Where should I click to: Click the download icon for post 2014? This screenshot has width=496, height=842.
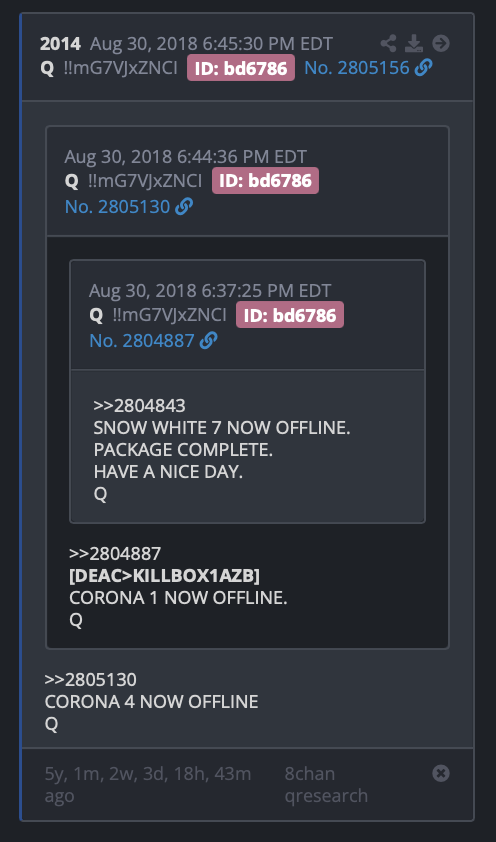click(414, 43)
